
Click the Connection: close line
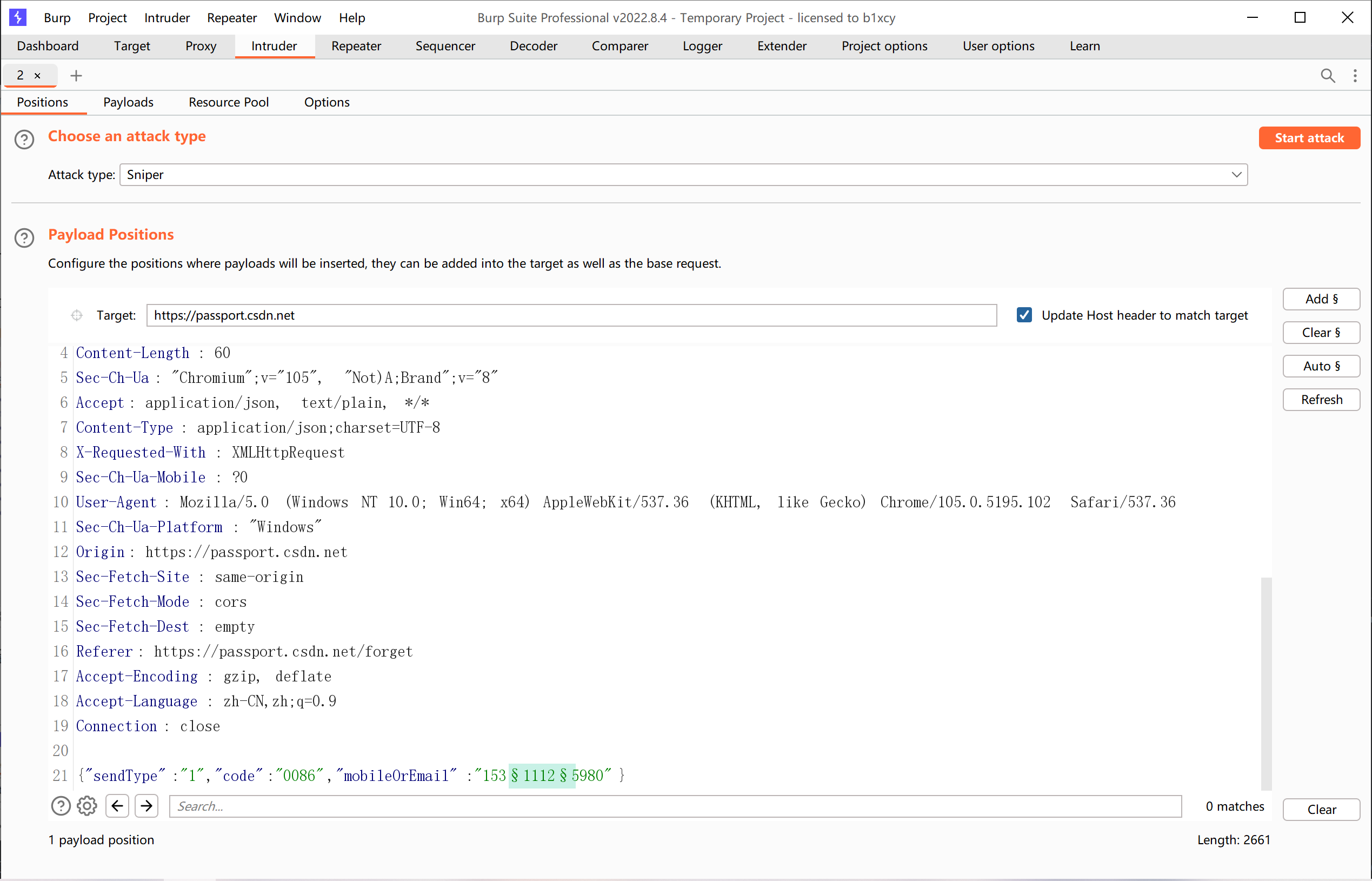pyautogui.click(x=148, y=726)
